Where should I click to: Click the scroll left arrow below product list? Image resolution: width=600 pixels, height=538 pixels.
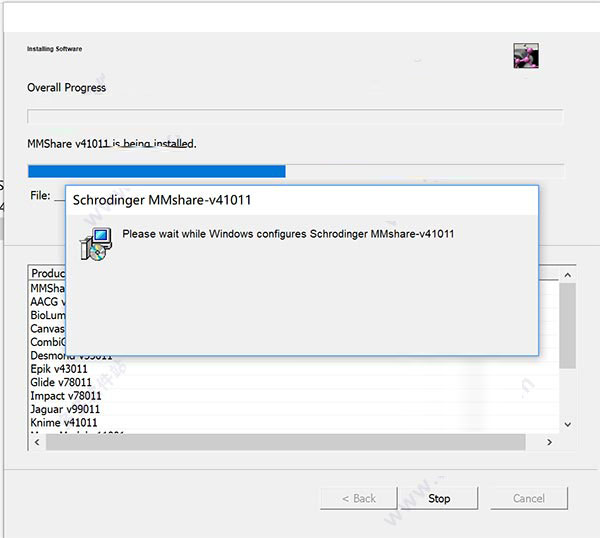(x=37, y=442)
